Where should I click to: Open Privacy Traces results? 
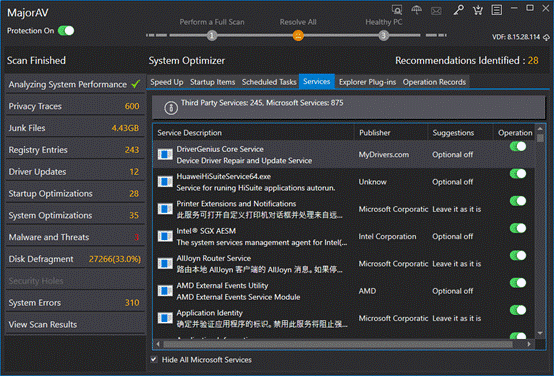pos(75,106)
